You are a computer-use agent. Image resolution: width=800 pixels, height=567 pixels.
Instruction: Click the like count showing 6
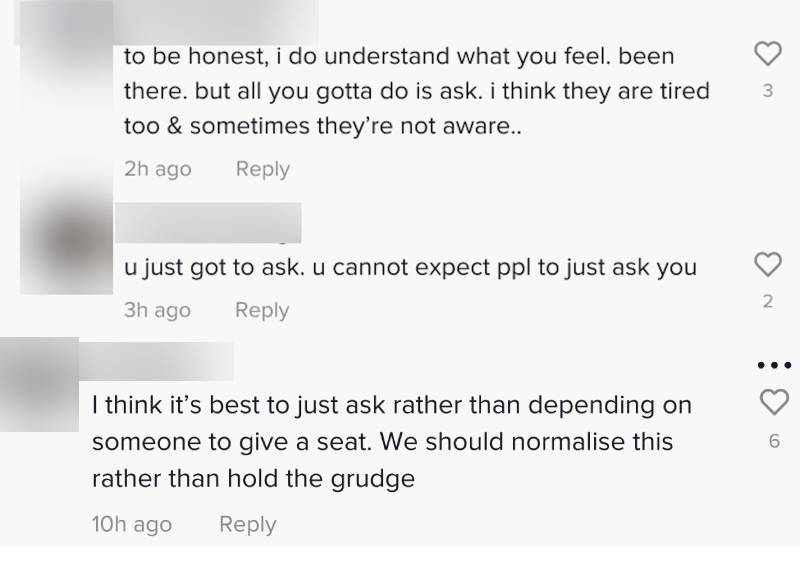774,441
